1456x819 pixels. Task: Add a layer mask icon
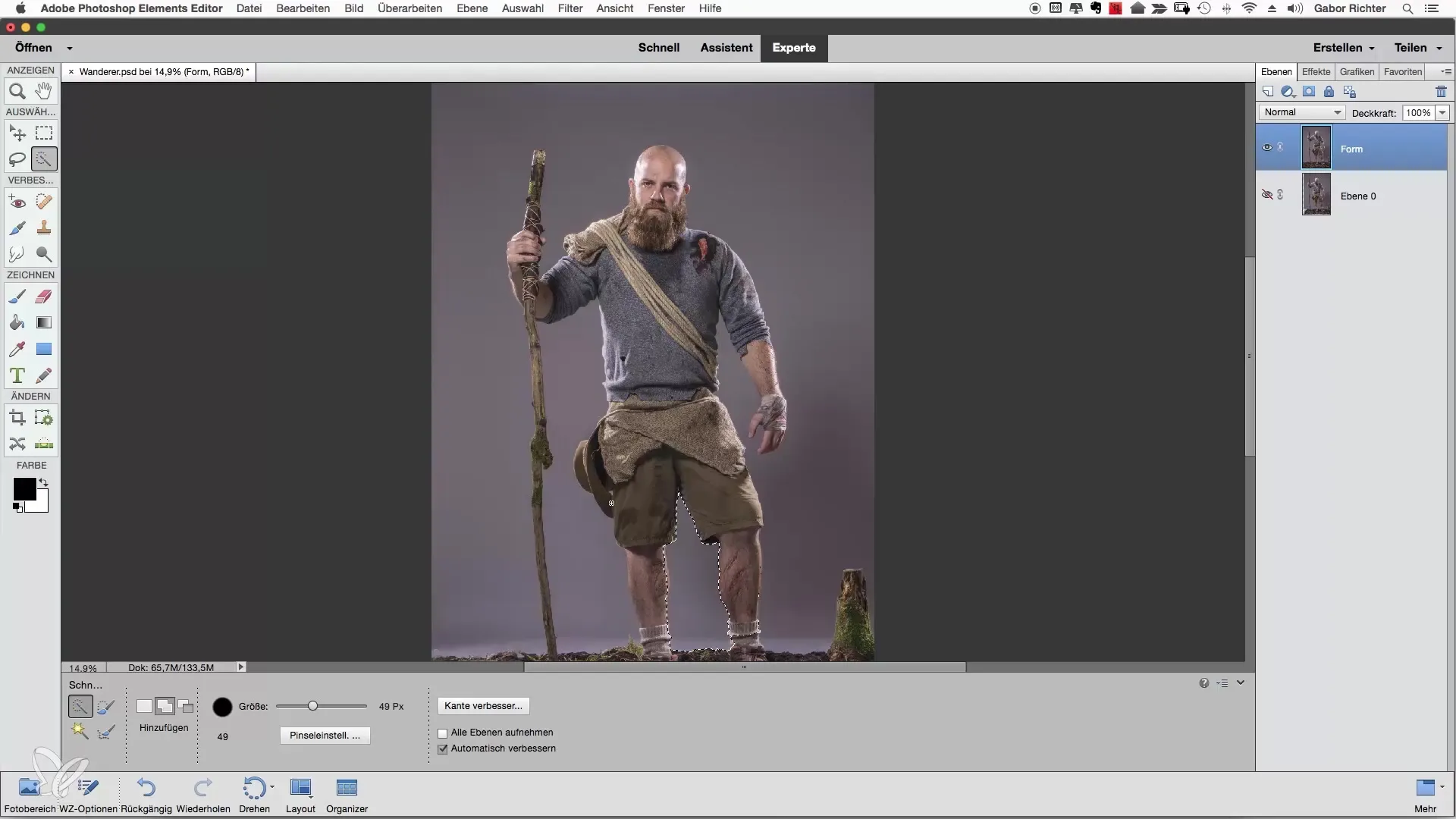click(x=1309, y=92)
